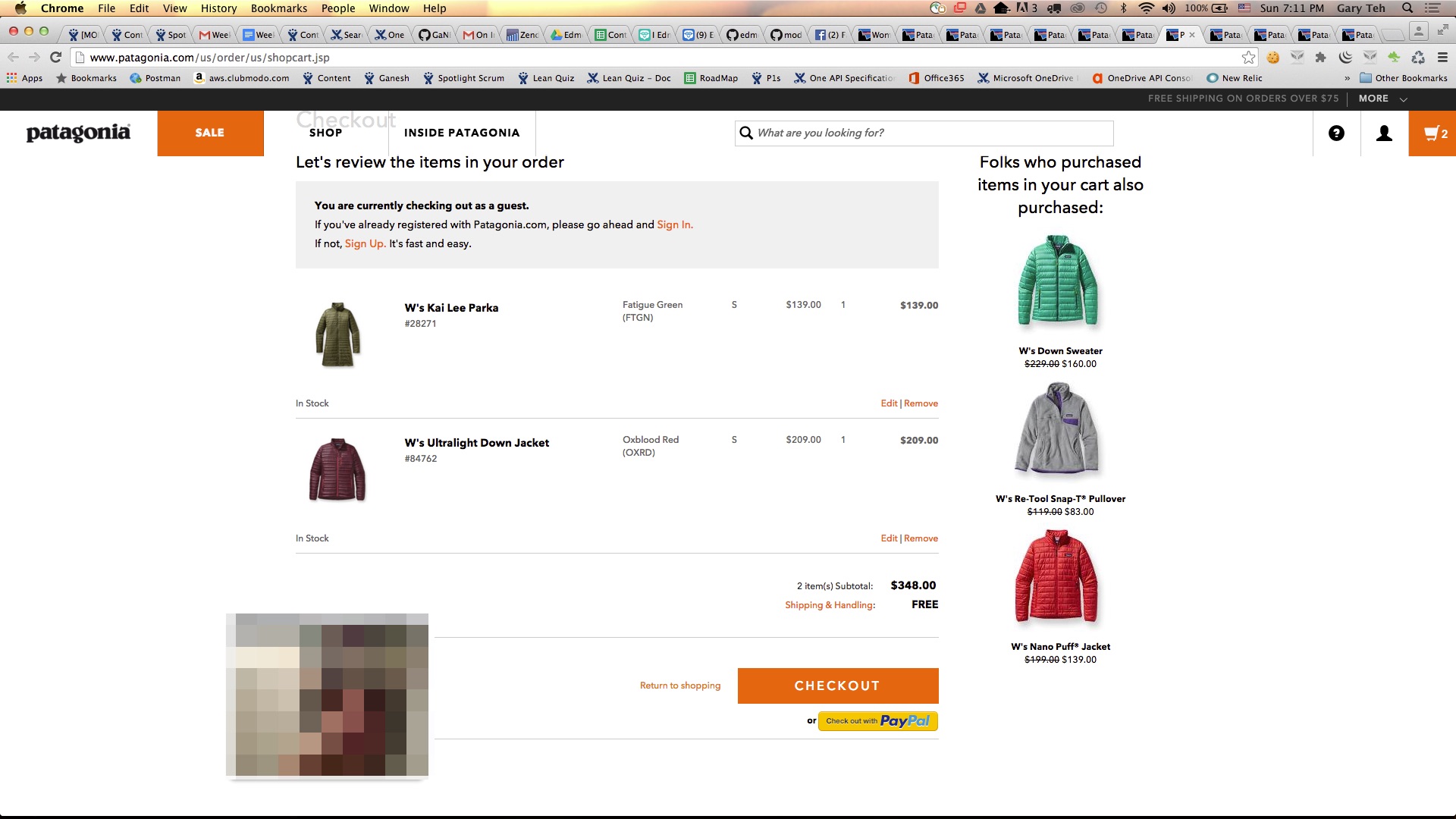The image size is (1456, 819).
Task: Open the account profile icon
Action: 1384,133
